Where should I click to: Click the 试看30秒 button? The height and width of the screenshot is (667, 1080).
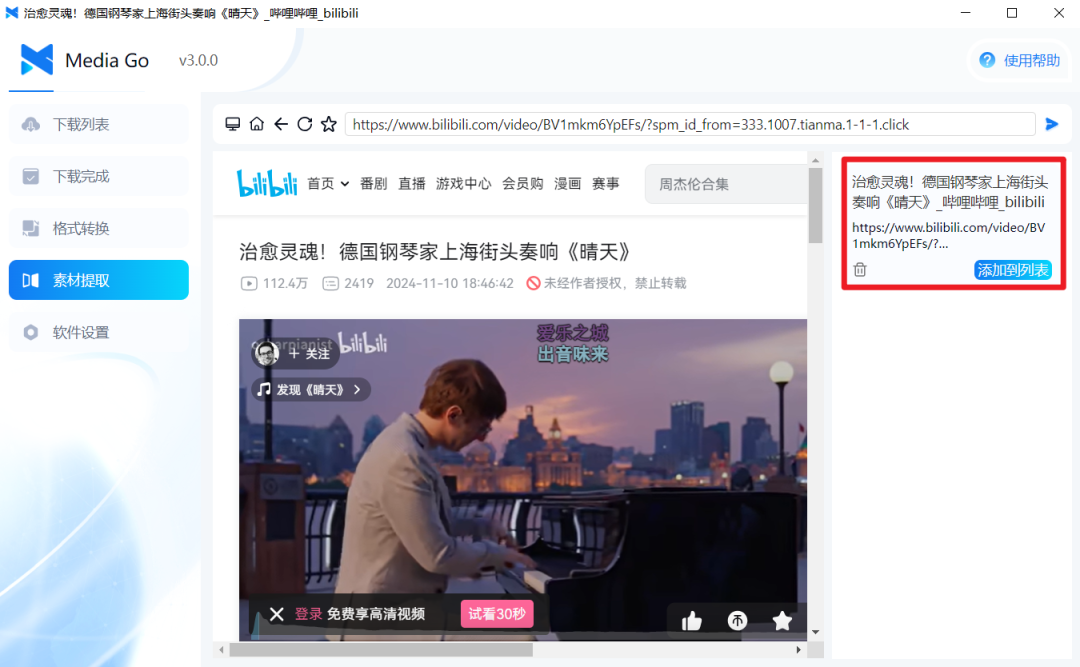tap(497, 614)
